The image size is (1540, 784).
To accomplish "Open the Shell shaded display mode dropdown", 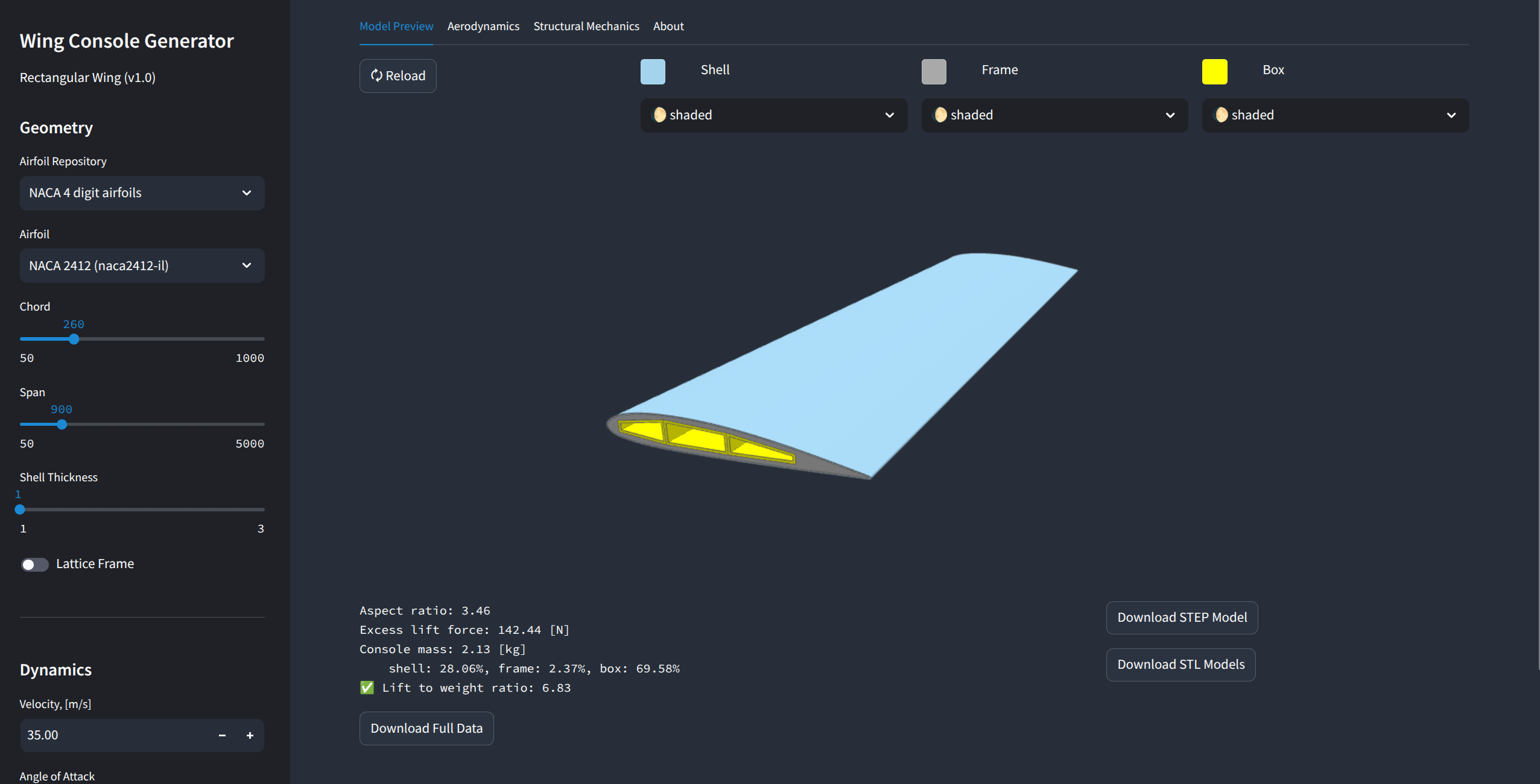I will [x=773, y=115].
